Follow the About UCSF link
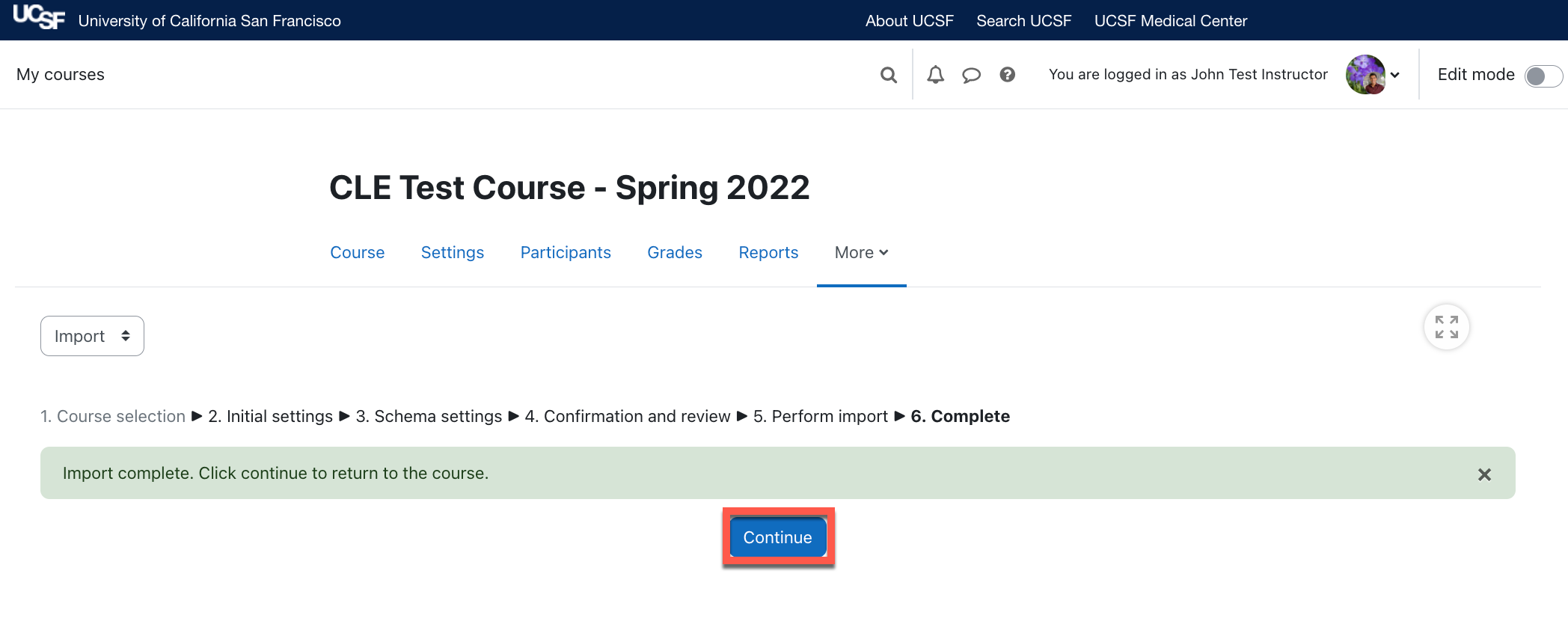The image size is (1568, 639). point(910,21)
